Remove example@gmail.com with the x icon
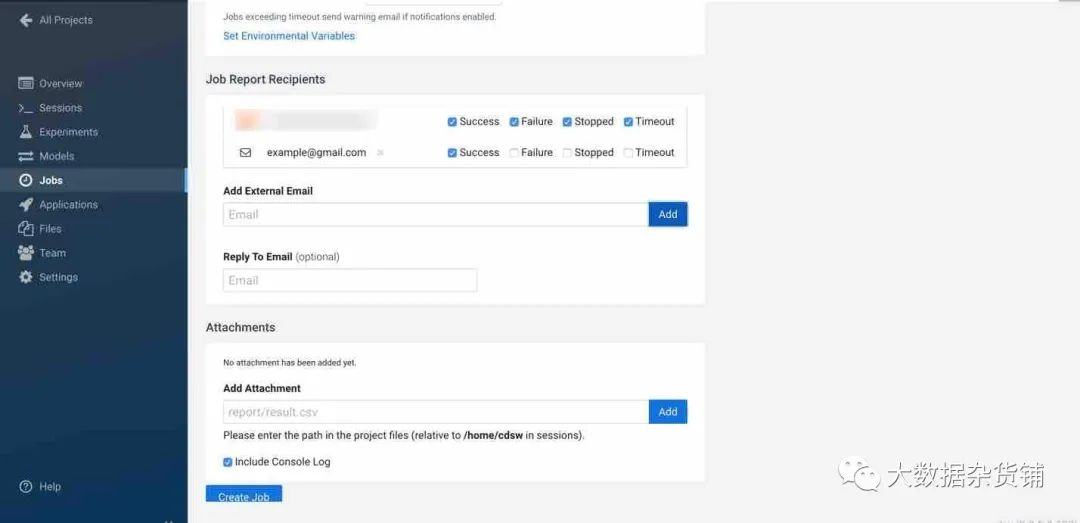This screenshot has width=1080, height=523. click(x=380, y=153)
